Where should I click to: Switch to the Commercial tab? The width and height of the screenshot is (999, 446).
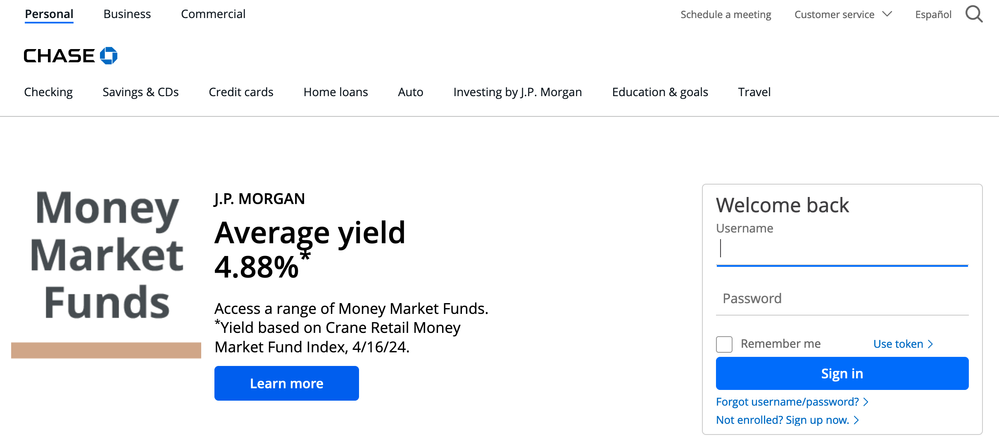click(213, 14)
